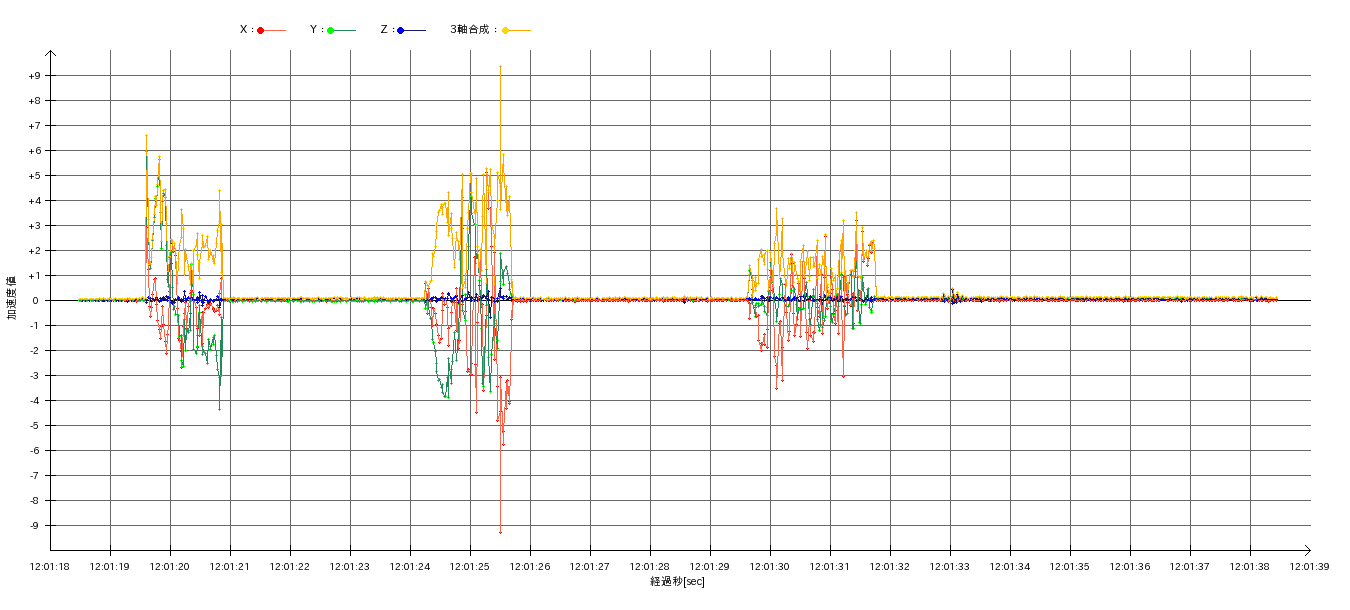Click the arrow tip at the right end of the time axis
Screen dimensions: 1350x610
pos(1309,550)
